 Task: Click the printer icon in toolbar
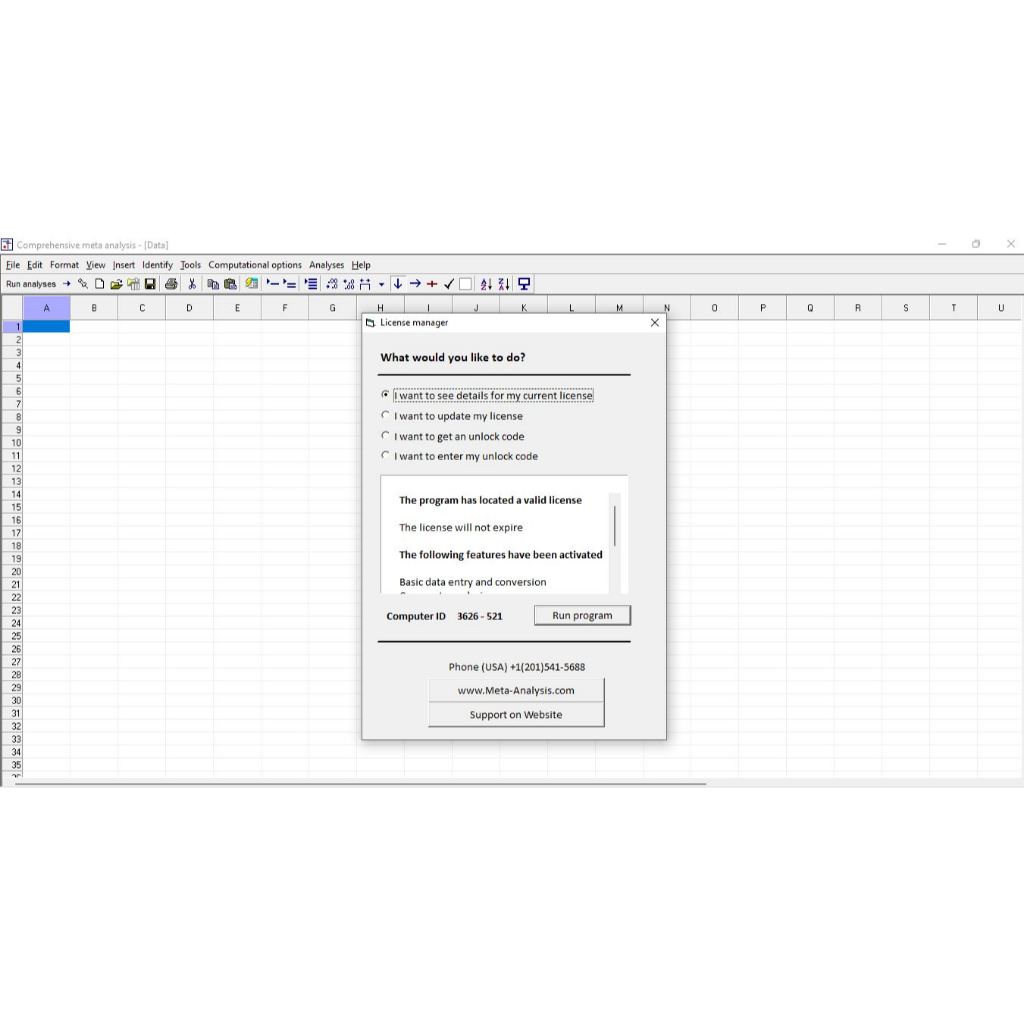tap(171, 284)
